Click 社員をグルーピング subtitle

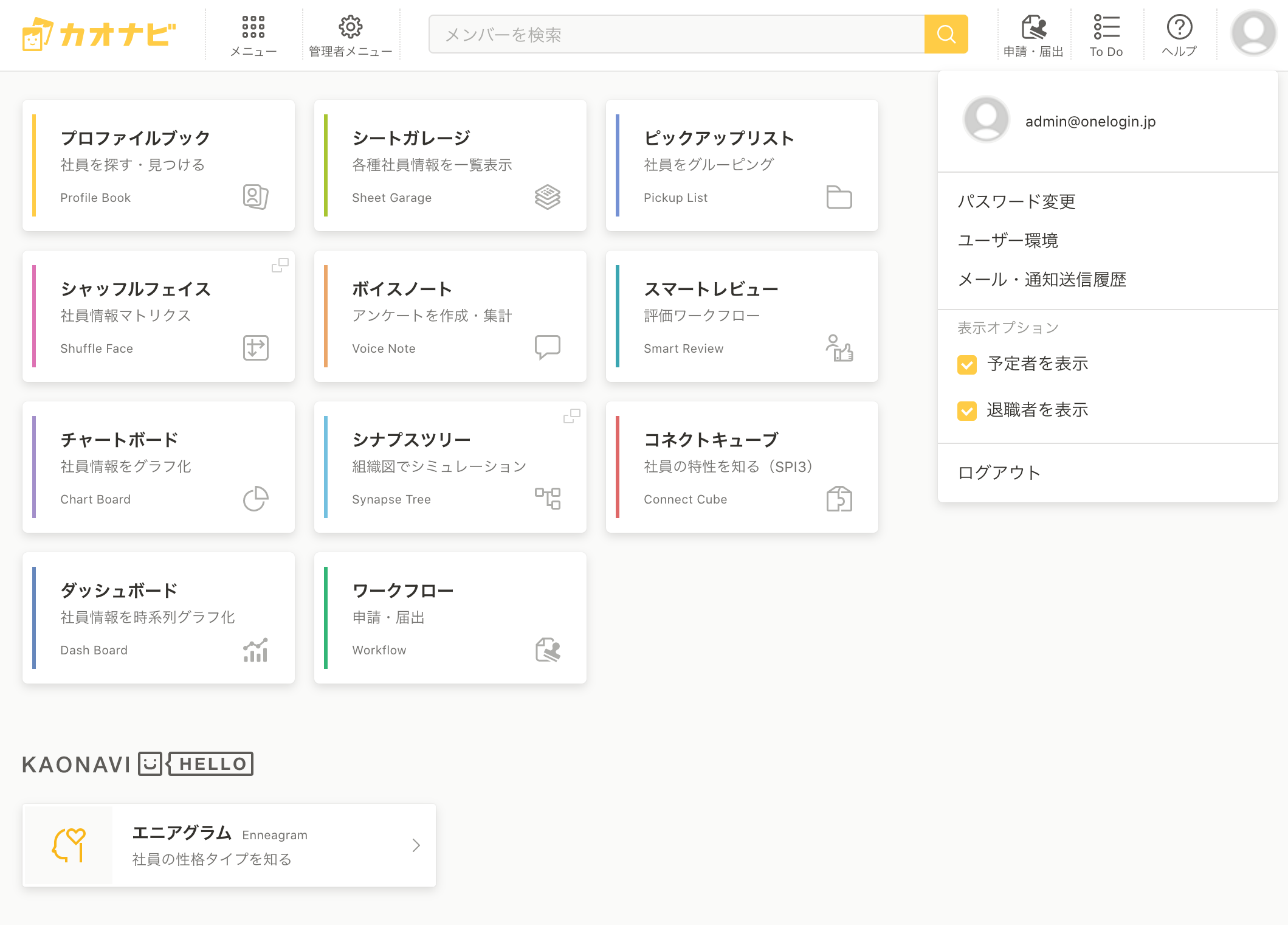709,165
